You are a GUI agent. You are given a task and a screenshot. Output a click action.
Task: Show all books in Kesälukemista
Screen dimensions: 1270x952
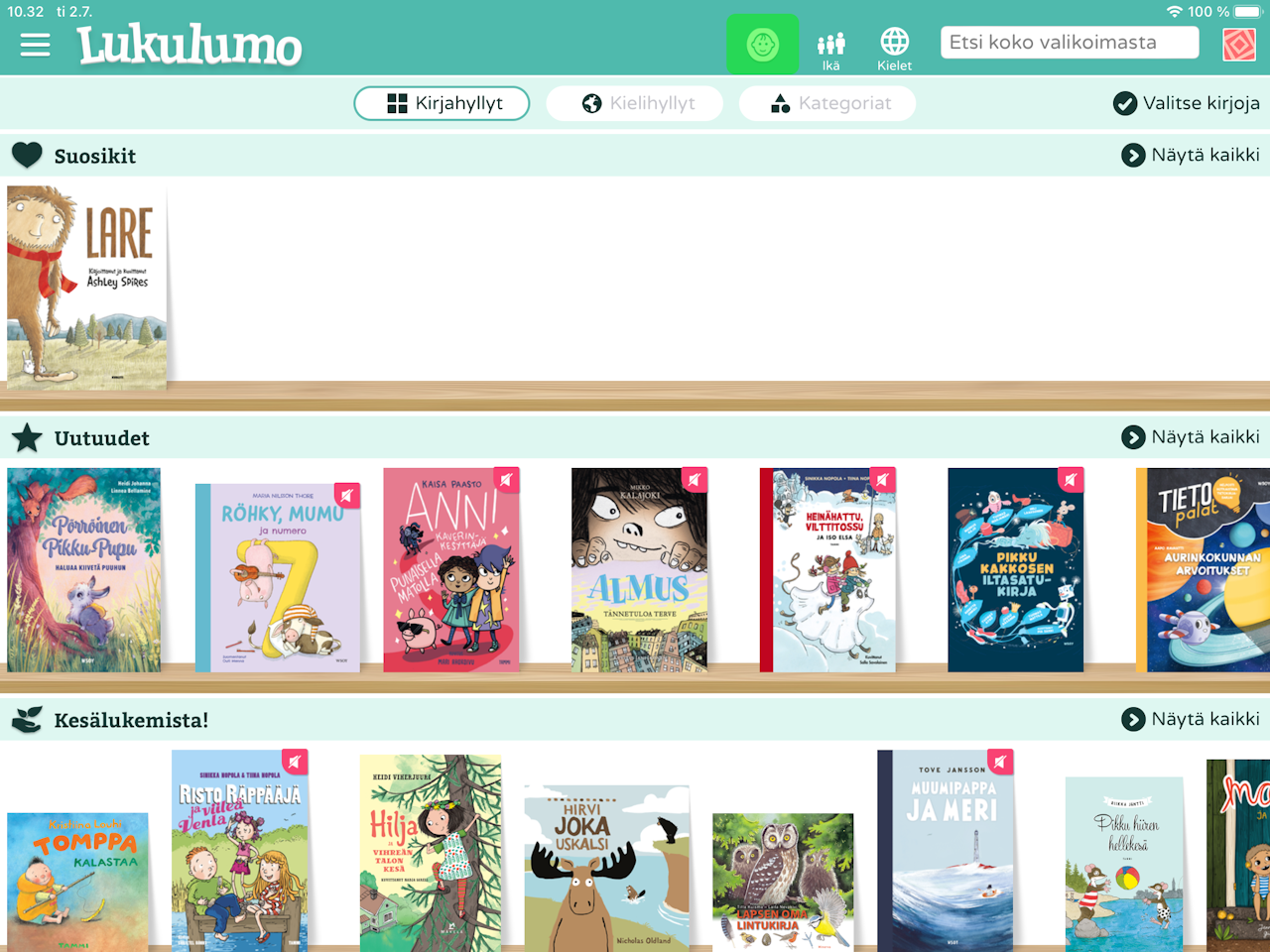coord(1191,719)
